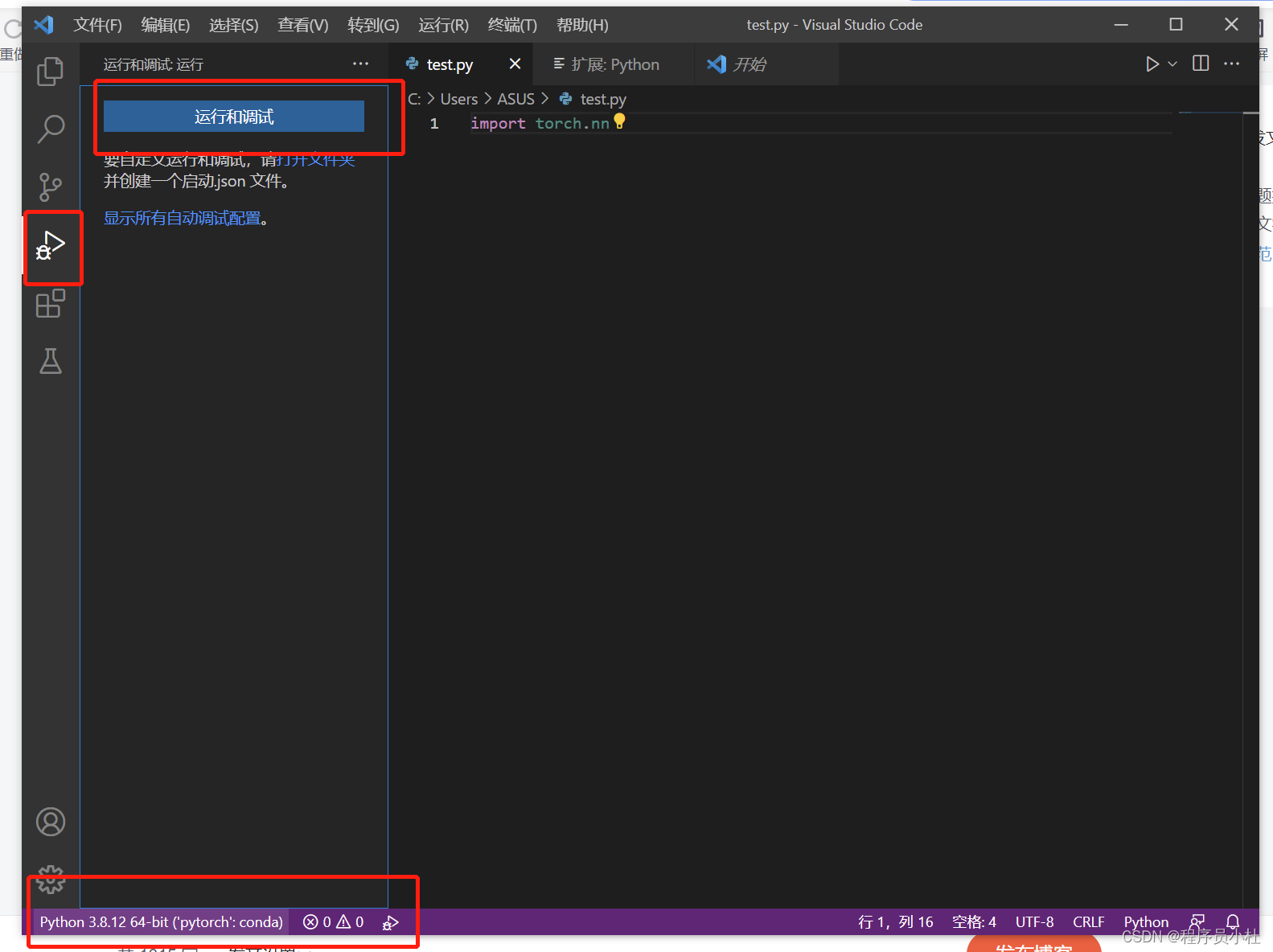Open the 选择(S) menu
This screenshot has height=952, width=1273.
(x=234, y=25)
